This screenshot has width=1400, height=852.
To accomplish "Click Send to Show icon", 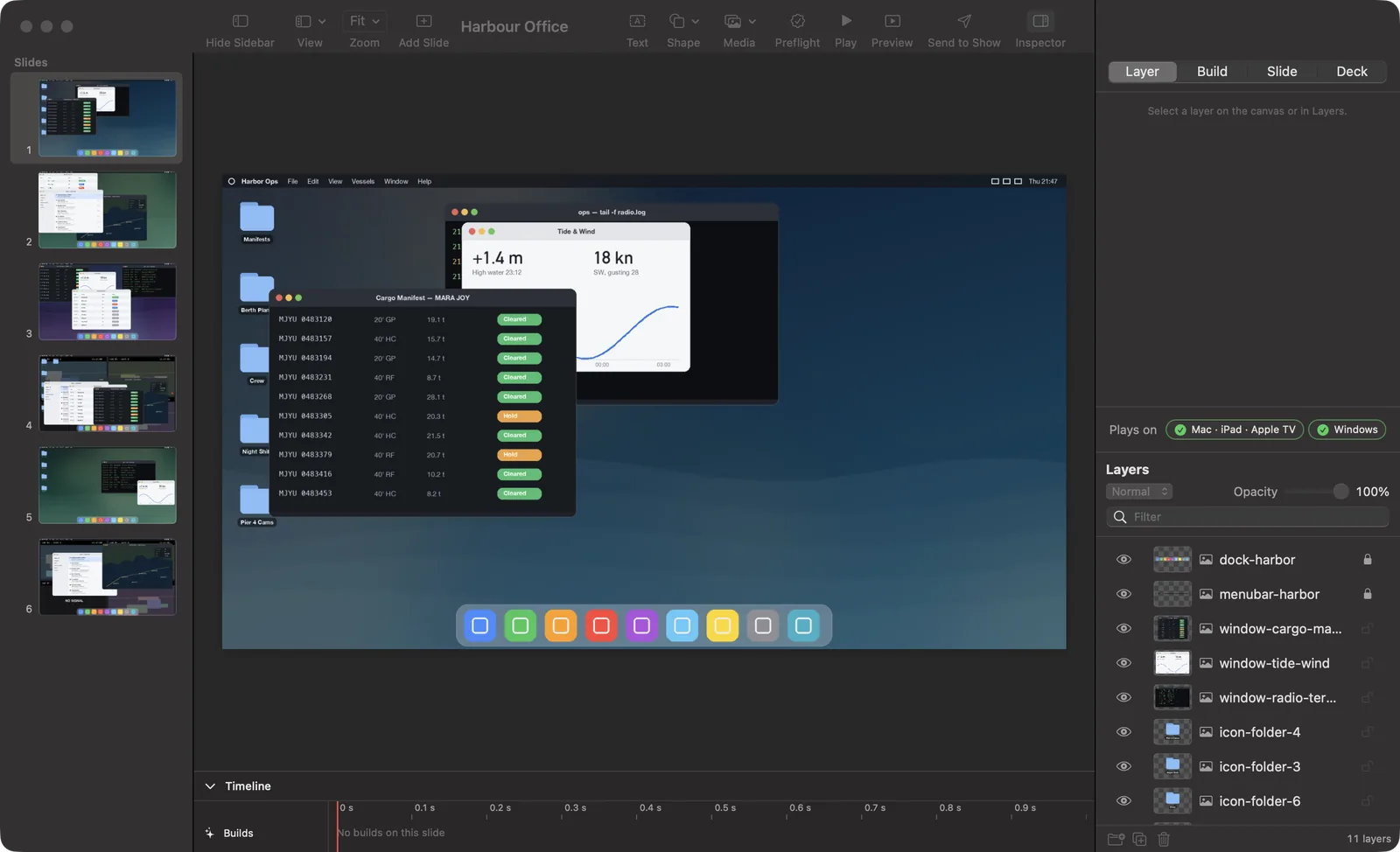I will pyautogui.click(x=963, y=21).
